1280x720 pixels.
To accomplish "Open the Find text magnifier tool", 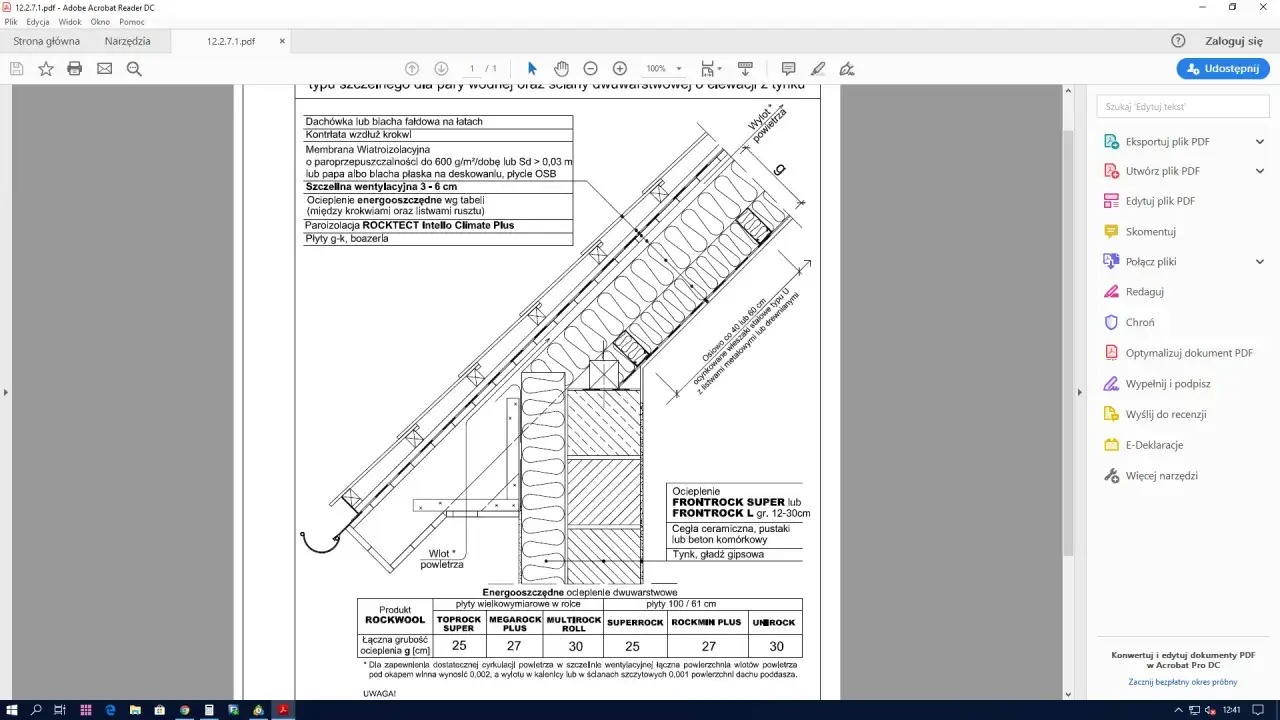I will click(134, 69).
